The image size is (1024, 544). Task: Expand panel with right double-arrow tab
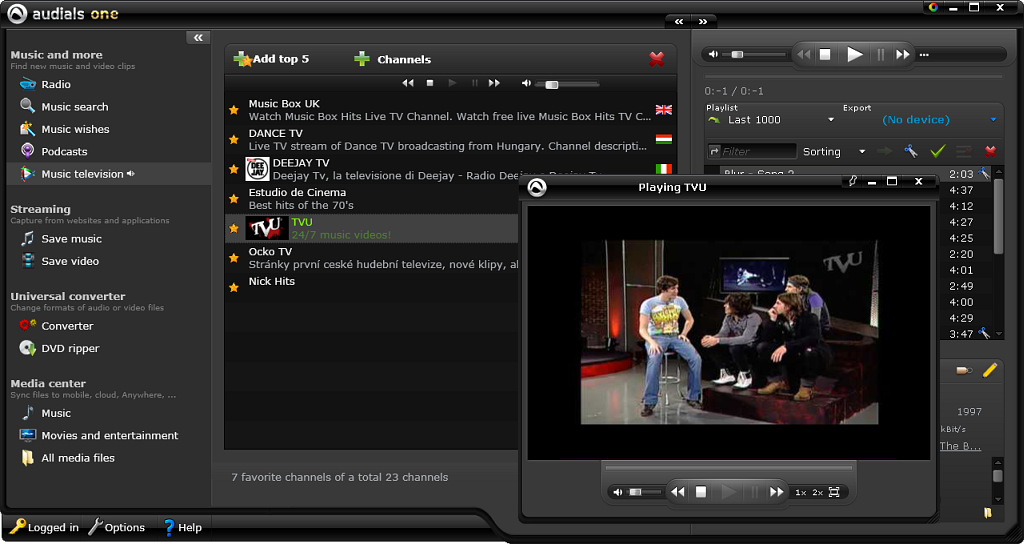click(x=703, y=22)
